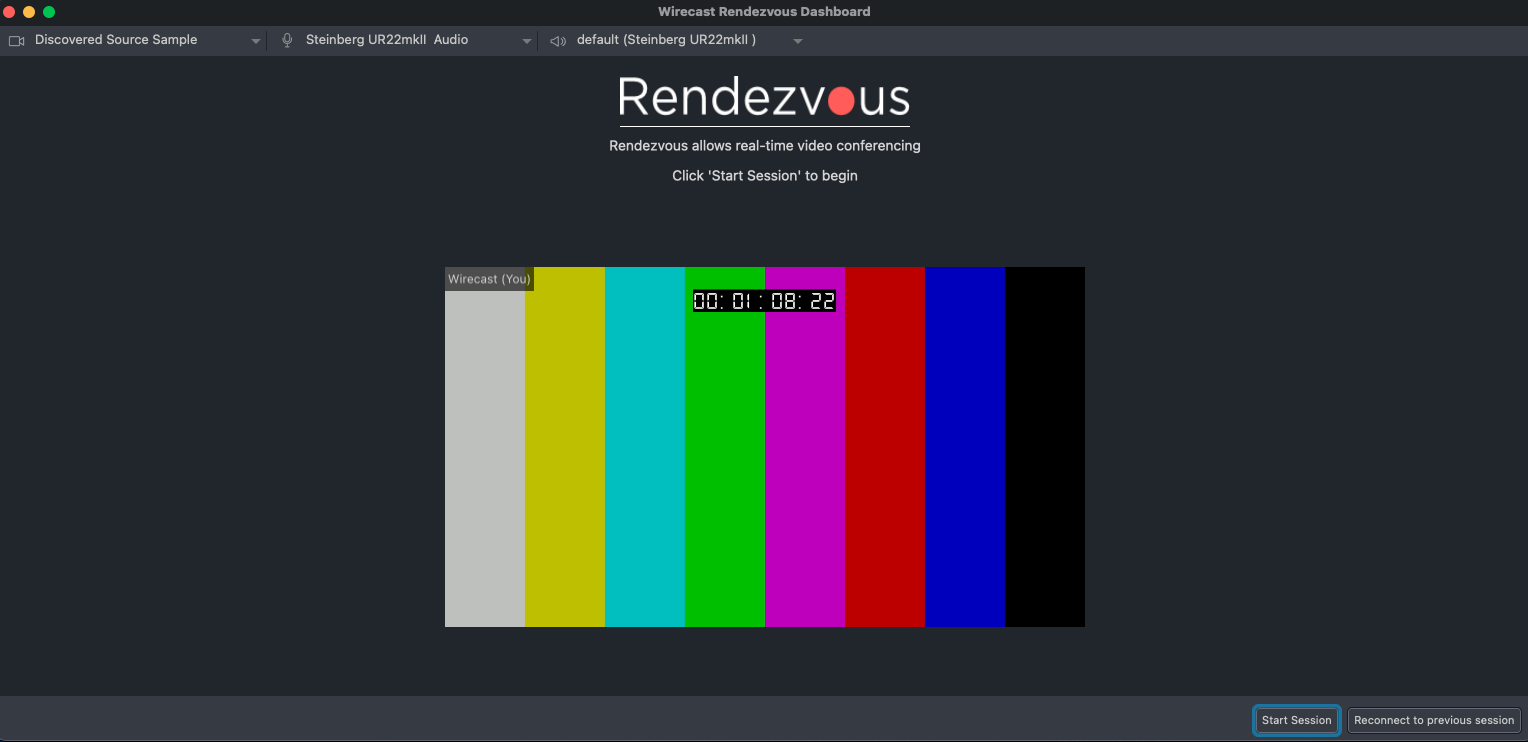Select the Wirecast (You) video preview

765,447
